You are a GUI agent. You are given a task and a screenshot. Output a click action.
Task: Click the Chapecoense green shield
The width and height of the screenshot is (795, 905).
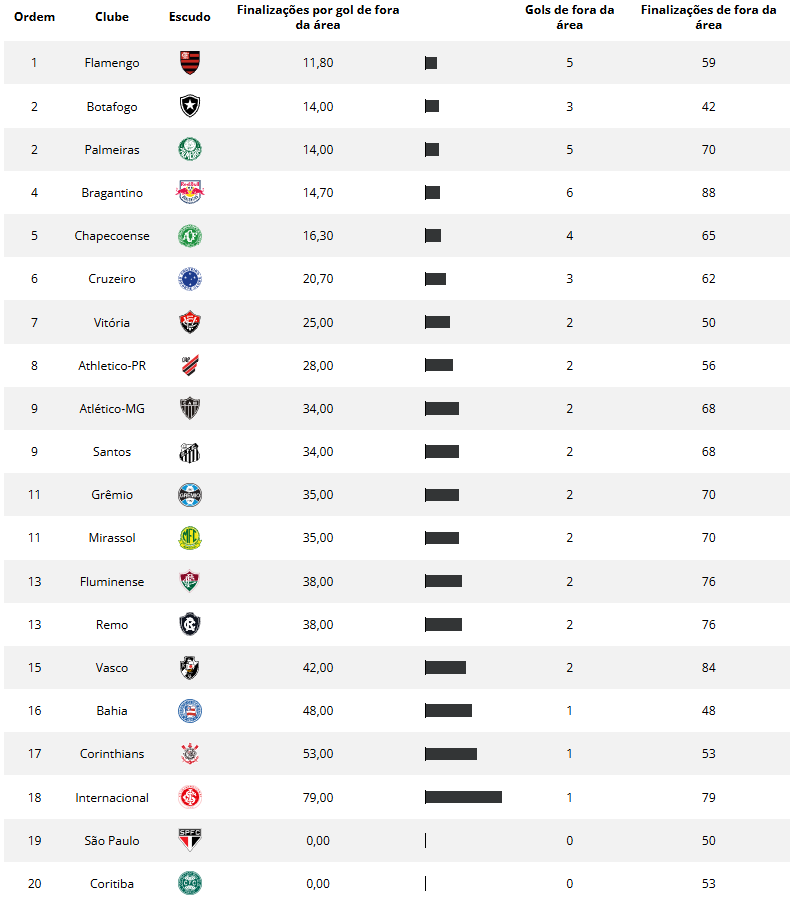189,236
